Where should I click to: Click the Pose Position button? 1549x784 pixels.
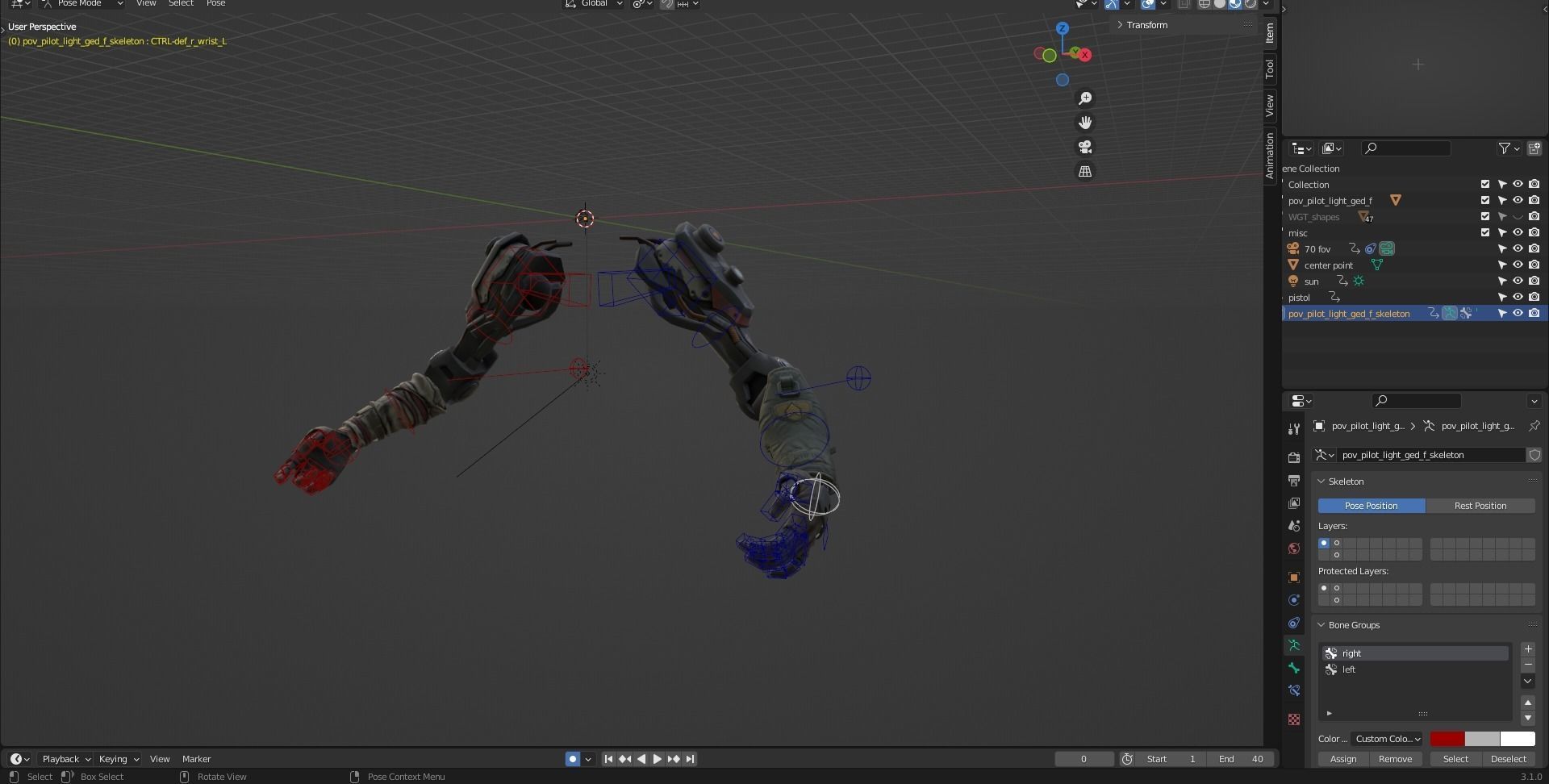tap(1372, 506)
